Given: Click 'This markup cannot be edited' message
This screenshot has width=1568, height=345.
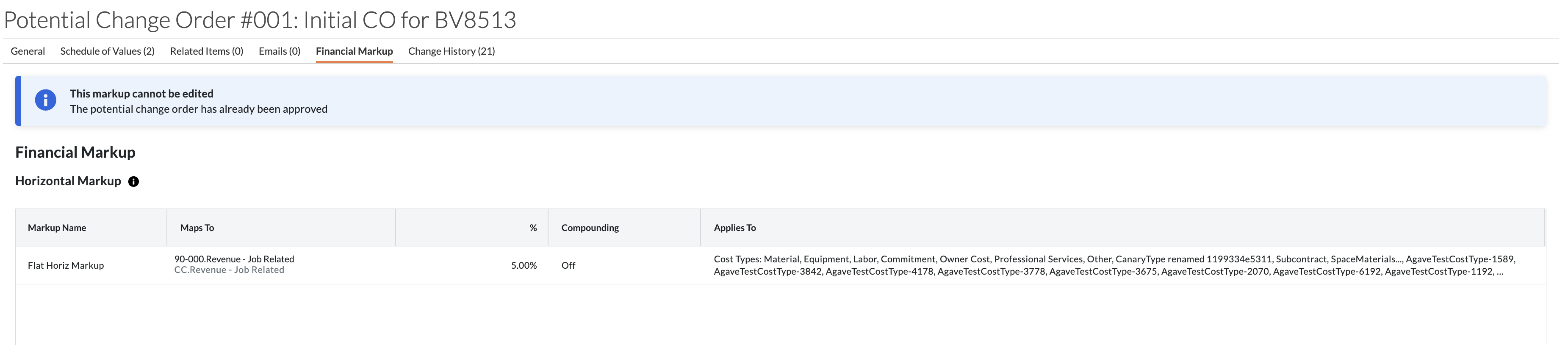Looking at the screenshot, I should pyautogui.click(x=141, y=94).
